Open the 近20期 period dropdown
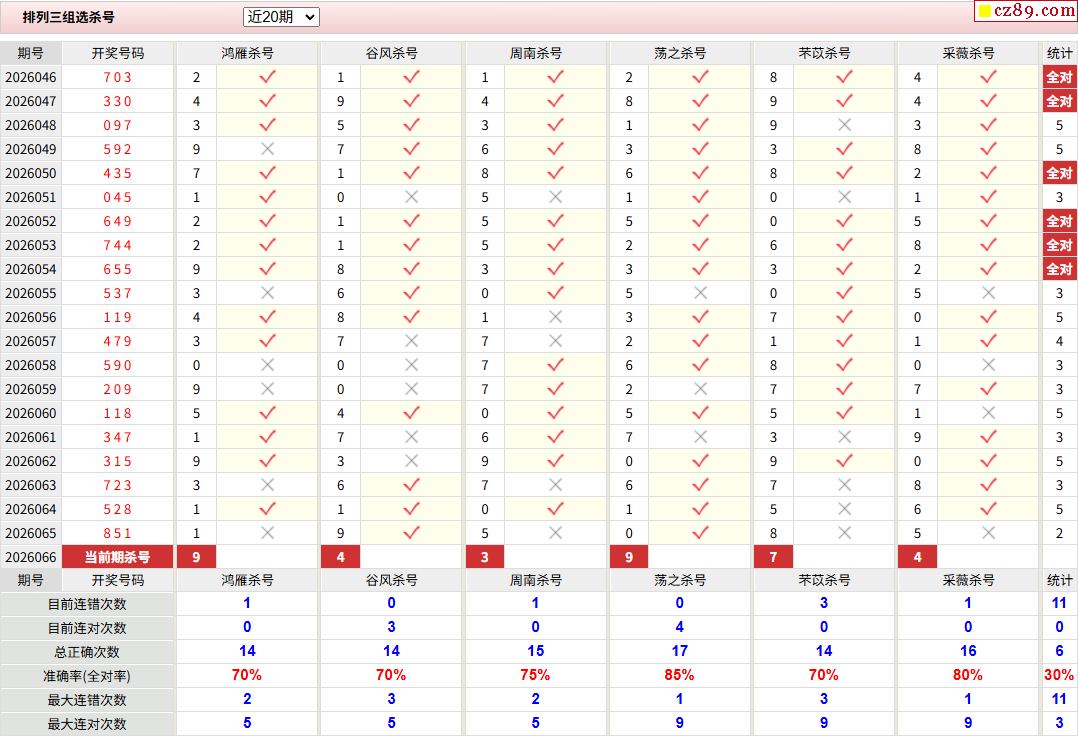 tap(281, 17)
